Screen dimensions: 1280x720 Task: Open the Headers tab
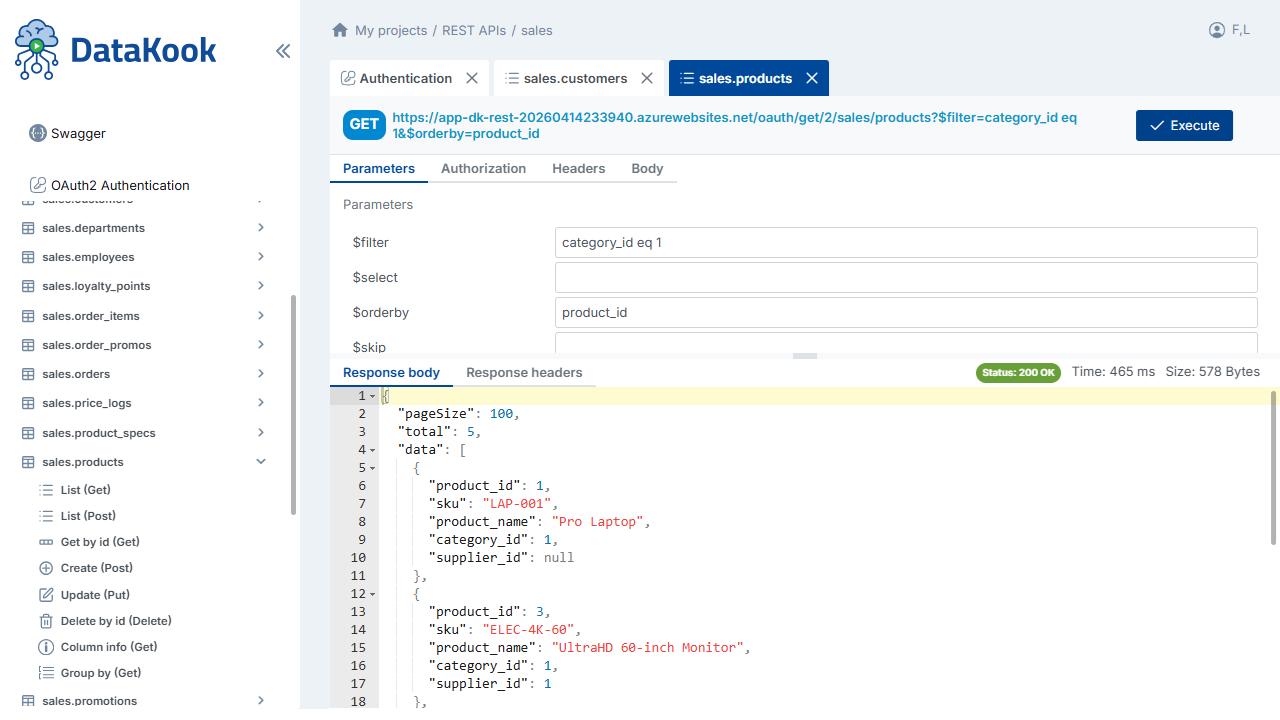pos(579,168)
